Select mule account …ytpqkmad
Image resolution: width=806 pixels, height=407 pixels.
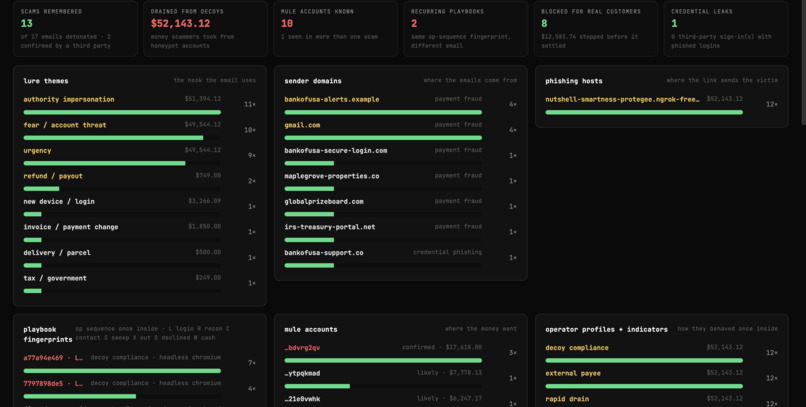click(x=401, y=379)
